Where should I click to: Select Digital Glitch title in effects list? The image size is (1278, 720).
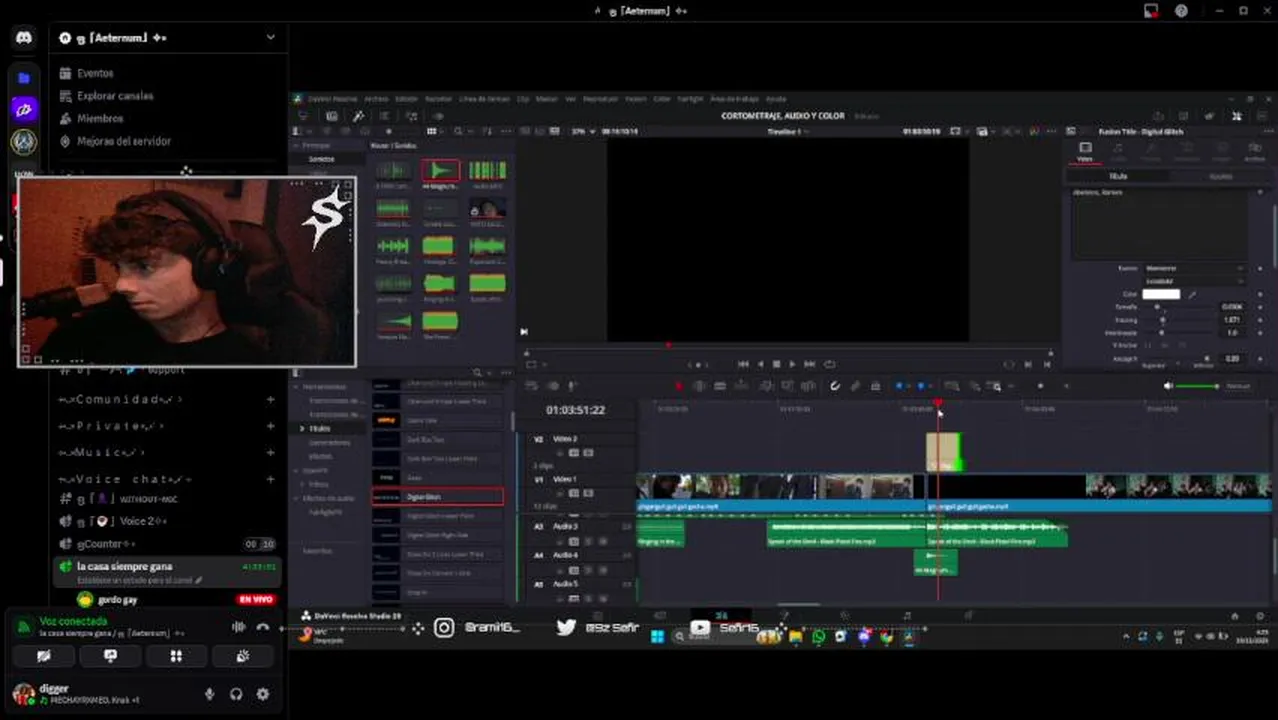pyautogui.click(x=438, y=496)
